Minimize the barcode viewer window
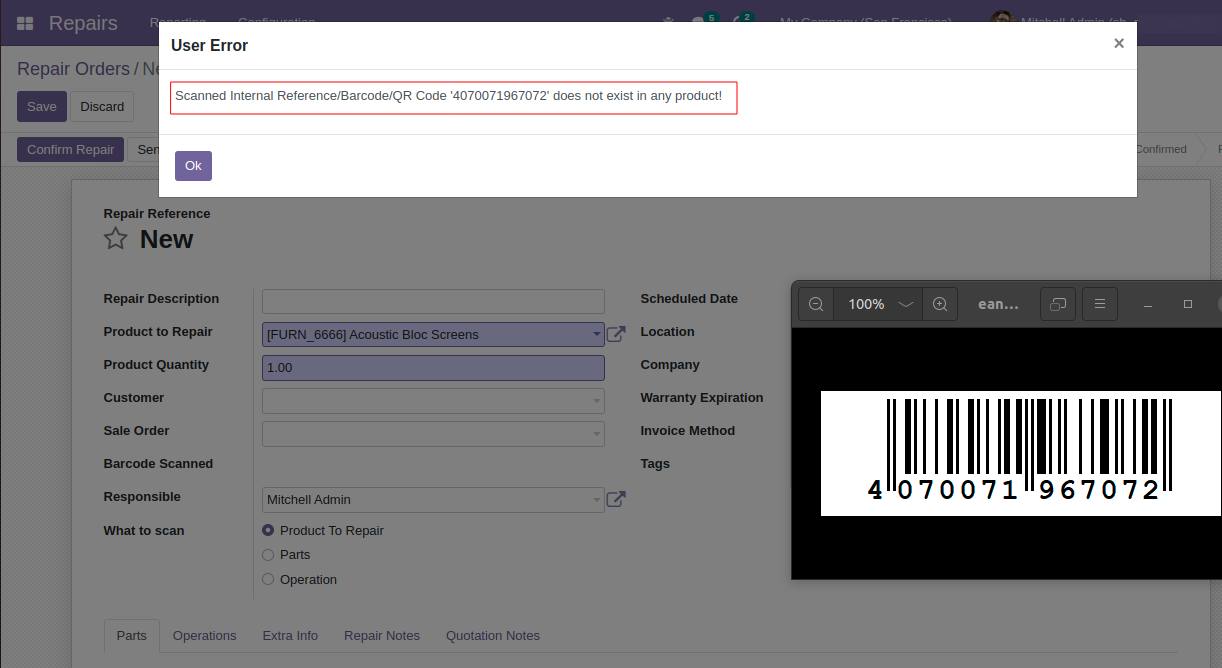Screen dimensions: 1222x668 1148,304
